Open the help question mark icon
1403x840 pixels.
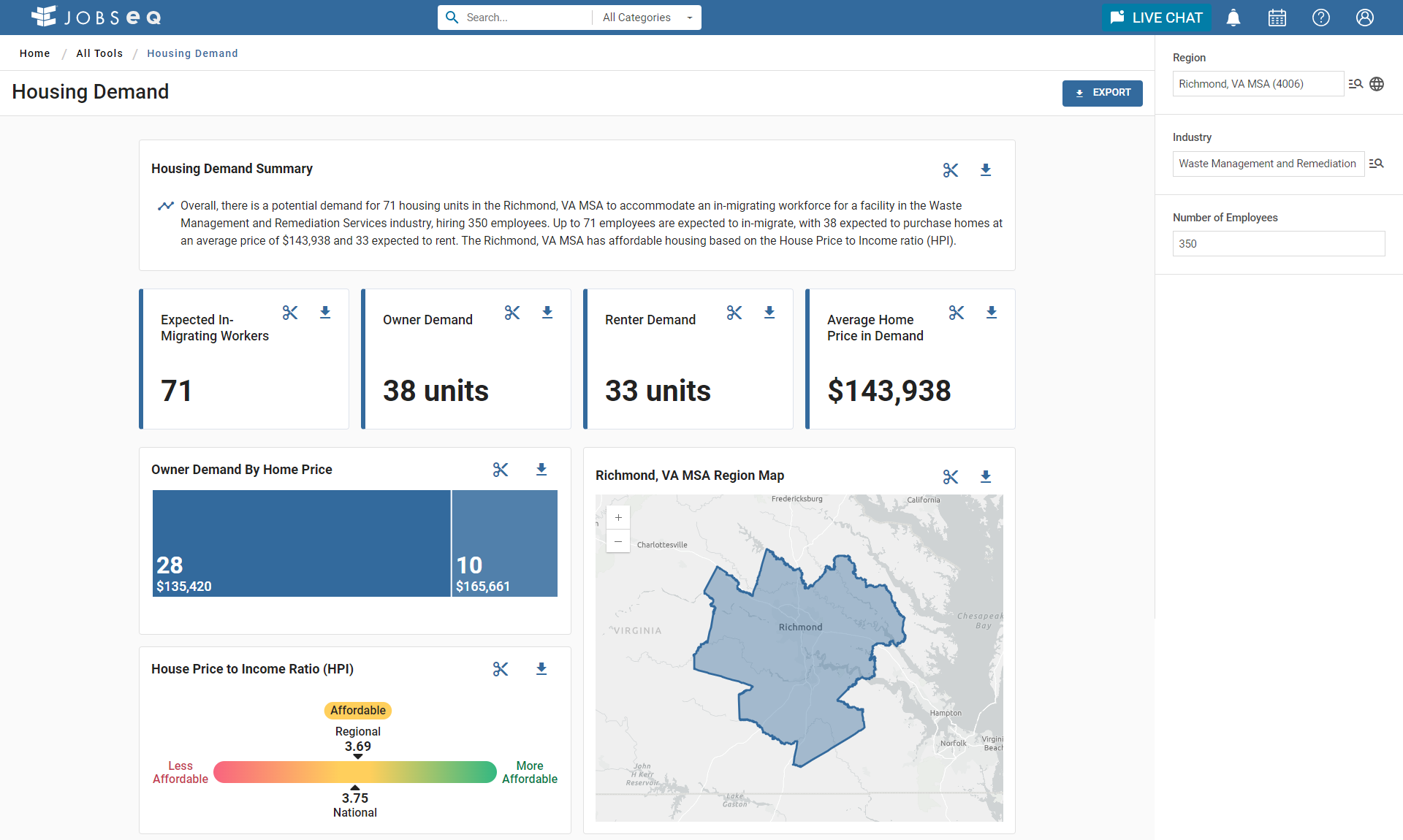1321,18
